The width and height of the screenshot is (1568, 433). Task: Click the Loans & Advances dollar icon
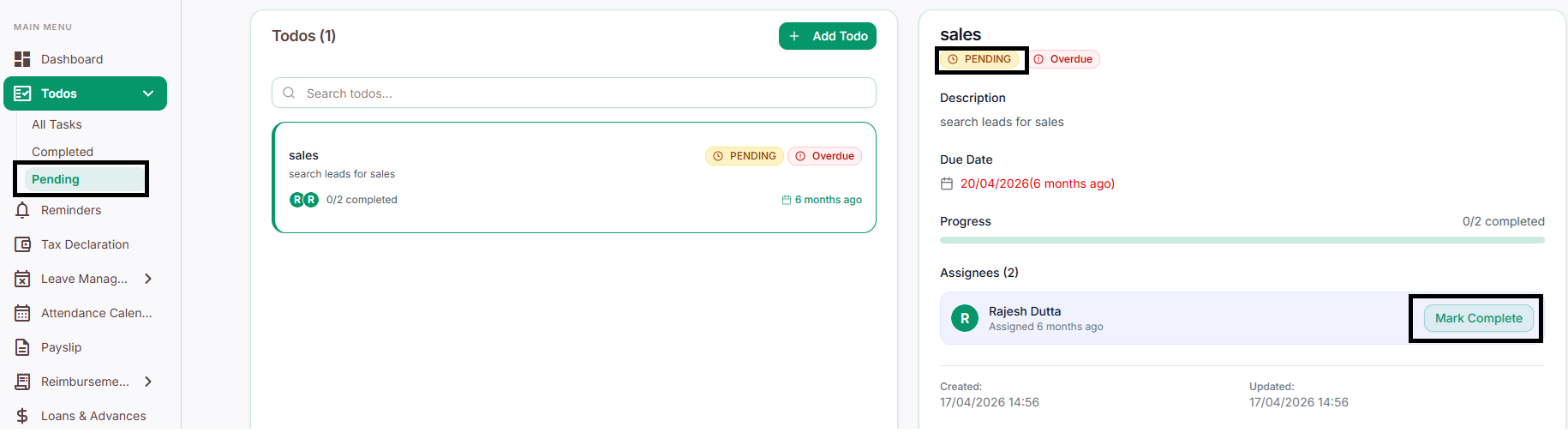(22, 416)
